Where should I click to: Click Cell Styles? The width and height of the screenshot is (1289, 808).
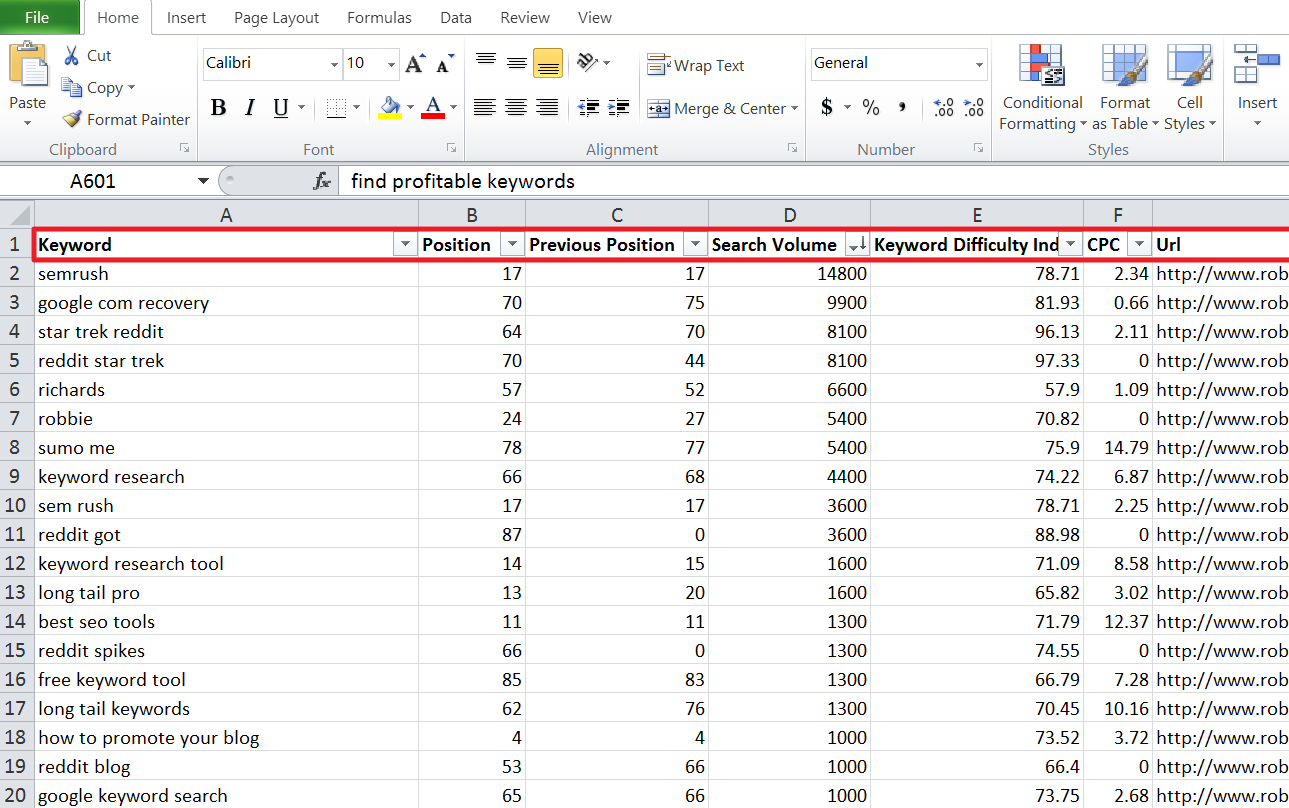(x=1189, y=90)
